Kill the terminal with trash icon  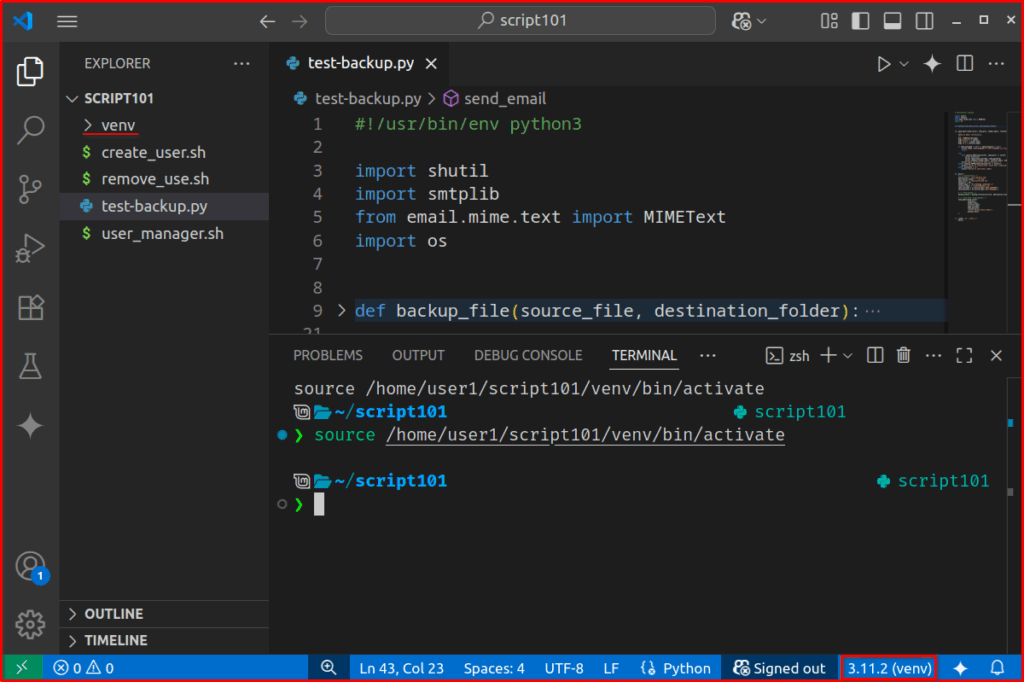tap(904, 355)
